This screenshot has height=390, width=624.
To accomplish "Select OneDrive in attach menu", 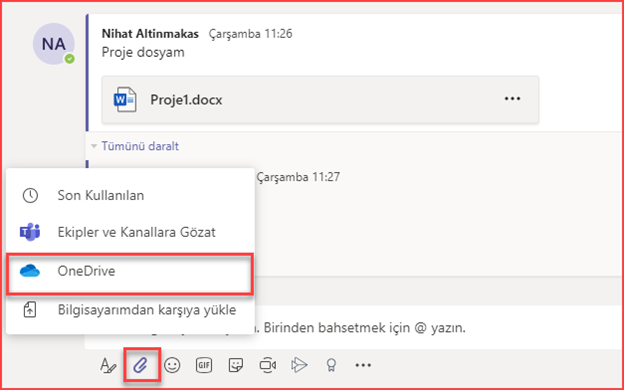I will pos(130,271).
